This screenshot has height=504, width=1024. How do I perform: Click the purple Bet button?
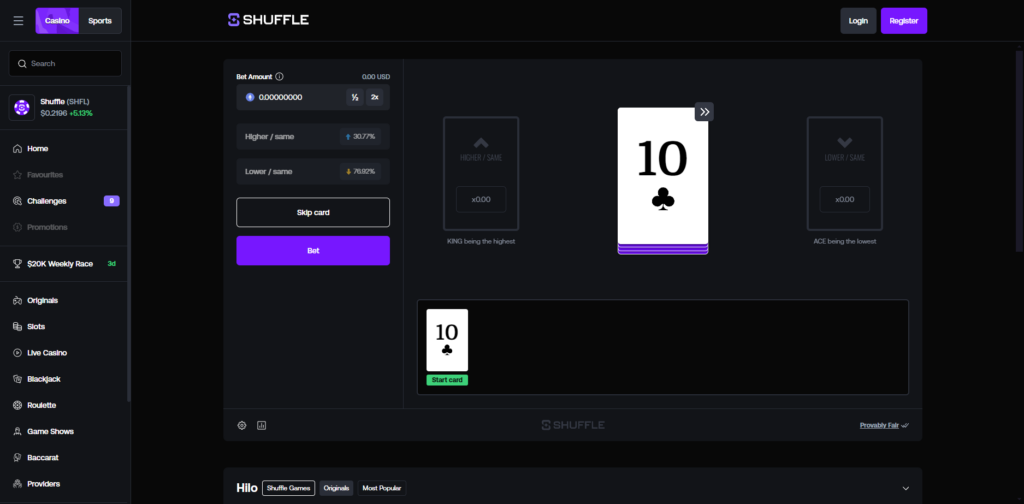pos(313,251)
